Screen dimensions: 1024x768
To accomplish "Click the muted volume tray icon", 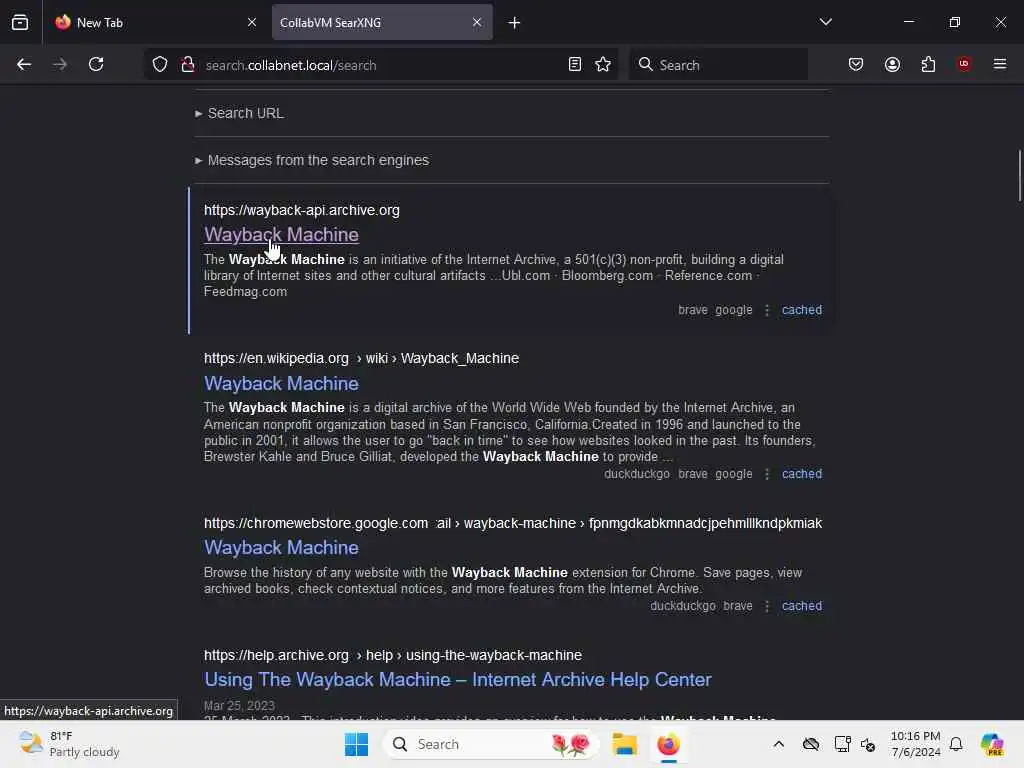I will pyautogui.click(x=868, y=744).
